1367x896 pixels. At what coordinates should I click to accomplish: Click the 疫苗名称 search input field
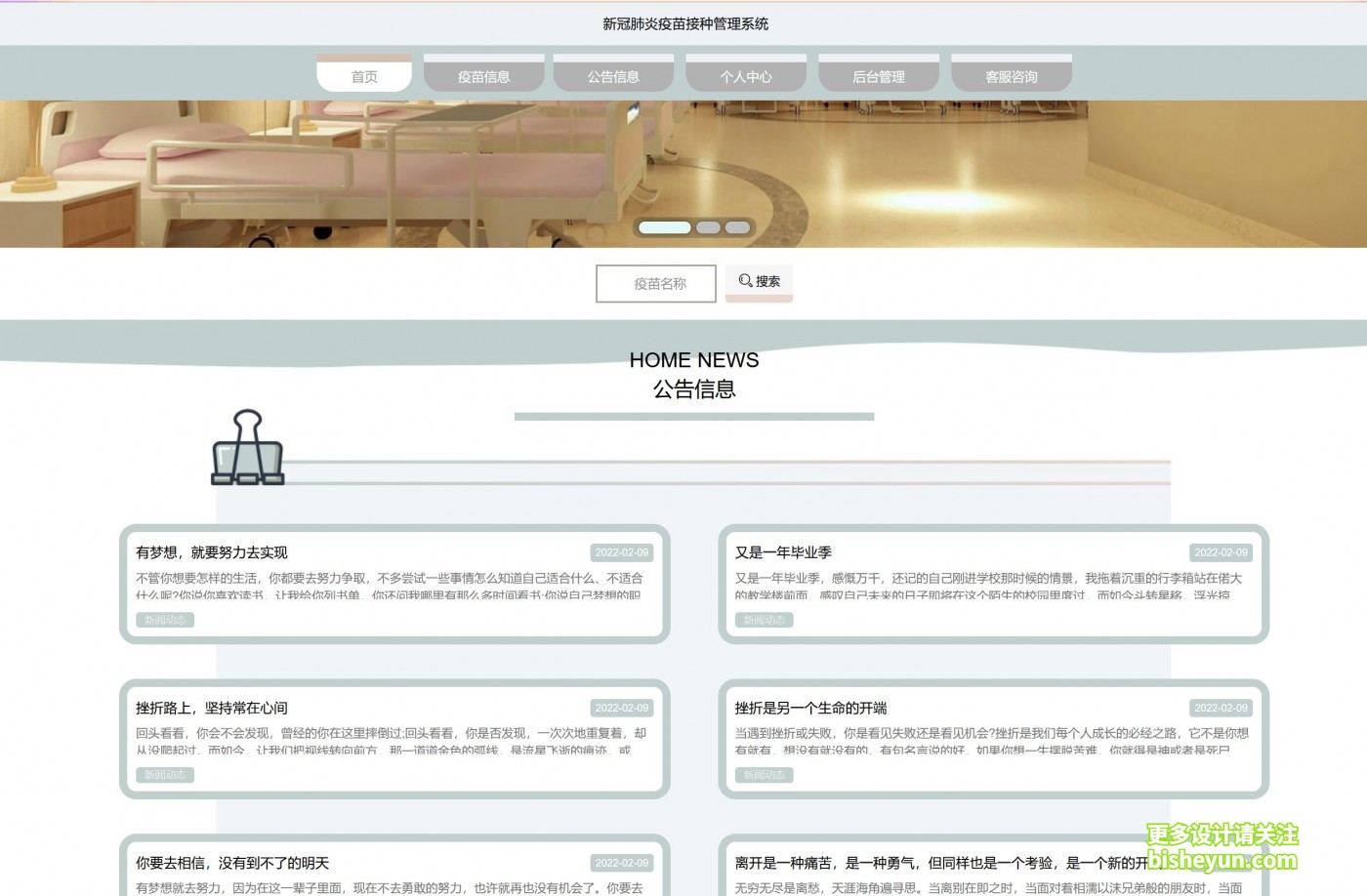click(656, 284)
